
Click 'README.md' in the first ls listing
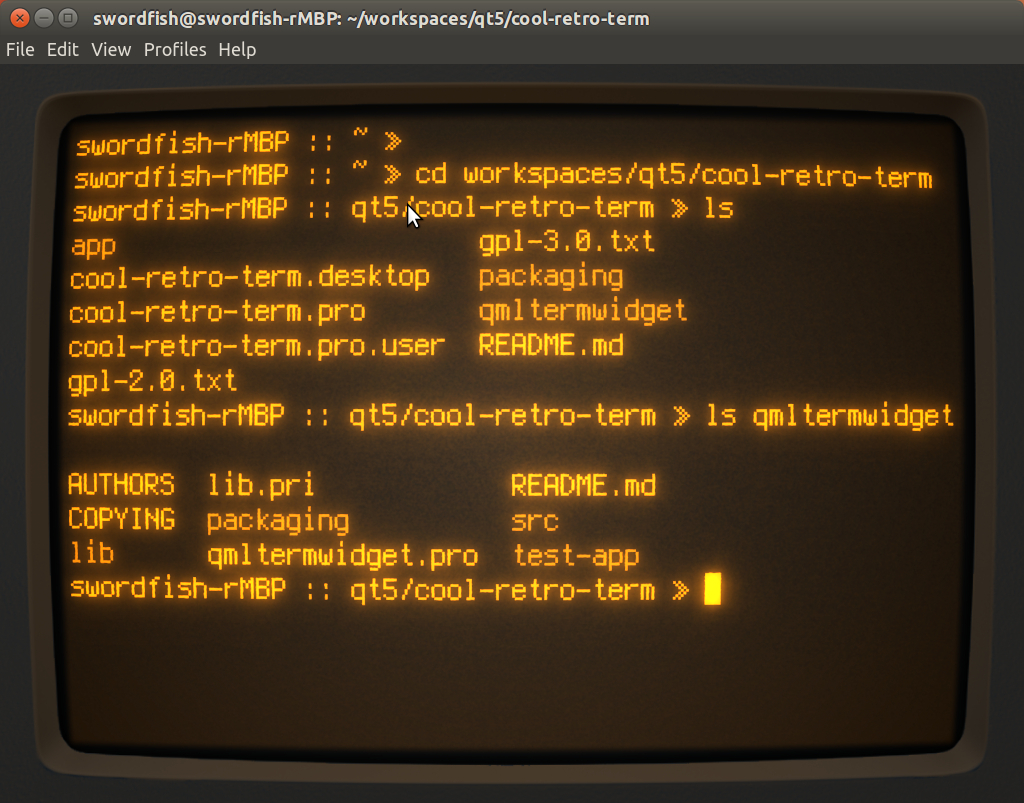coord(551,345)
